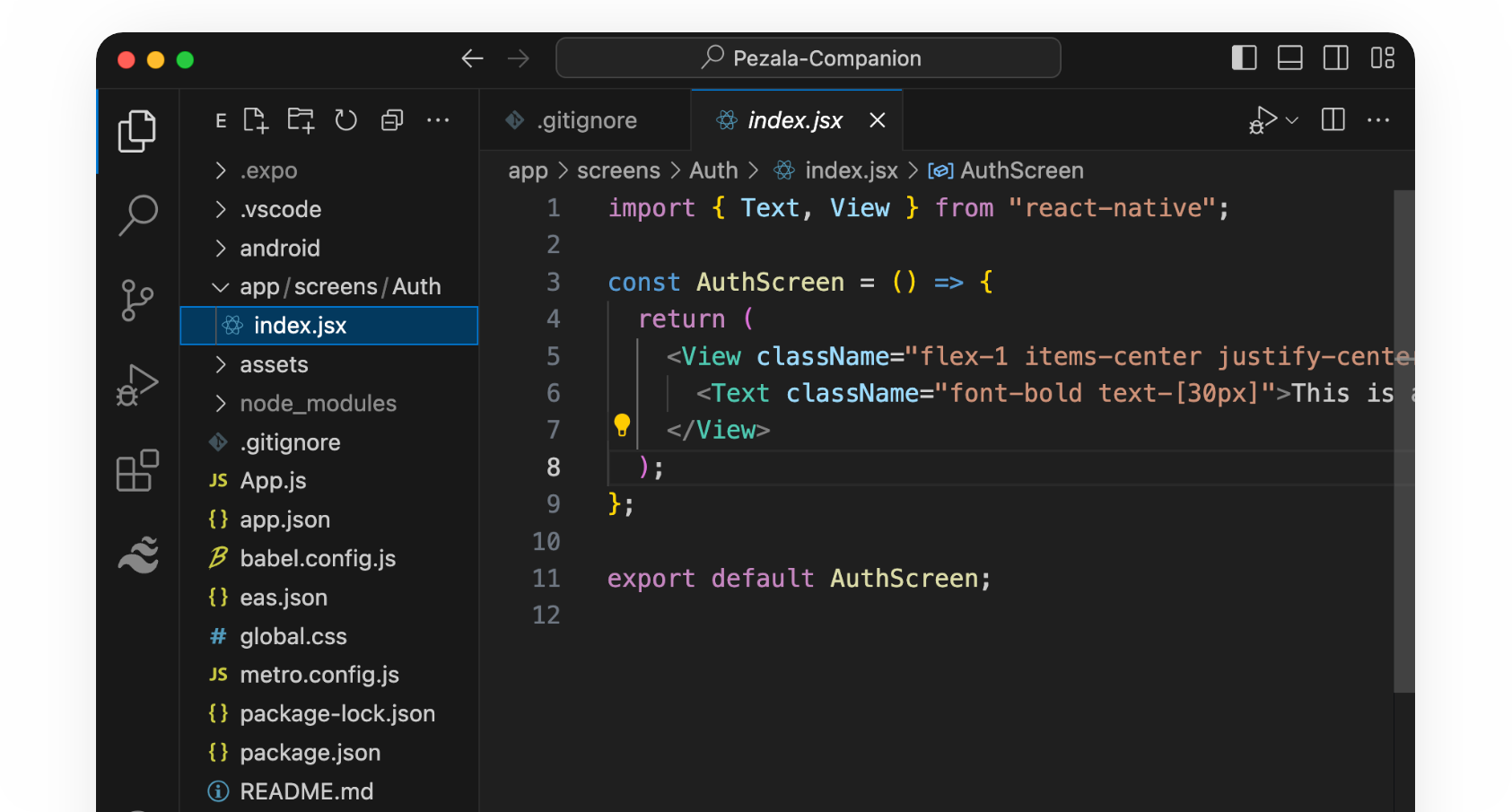The height and width of the screenshot is (812, 1512).
Task: Toggle the secondary side bar visibility
Action: coord(1335,58)
